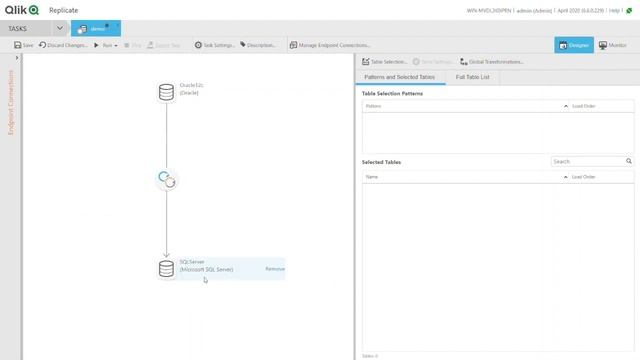Open Table Selection

384,62
